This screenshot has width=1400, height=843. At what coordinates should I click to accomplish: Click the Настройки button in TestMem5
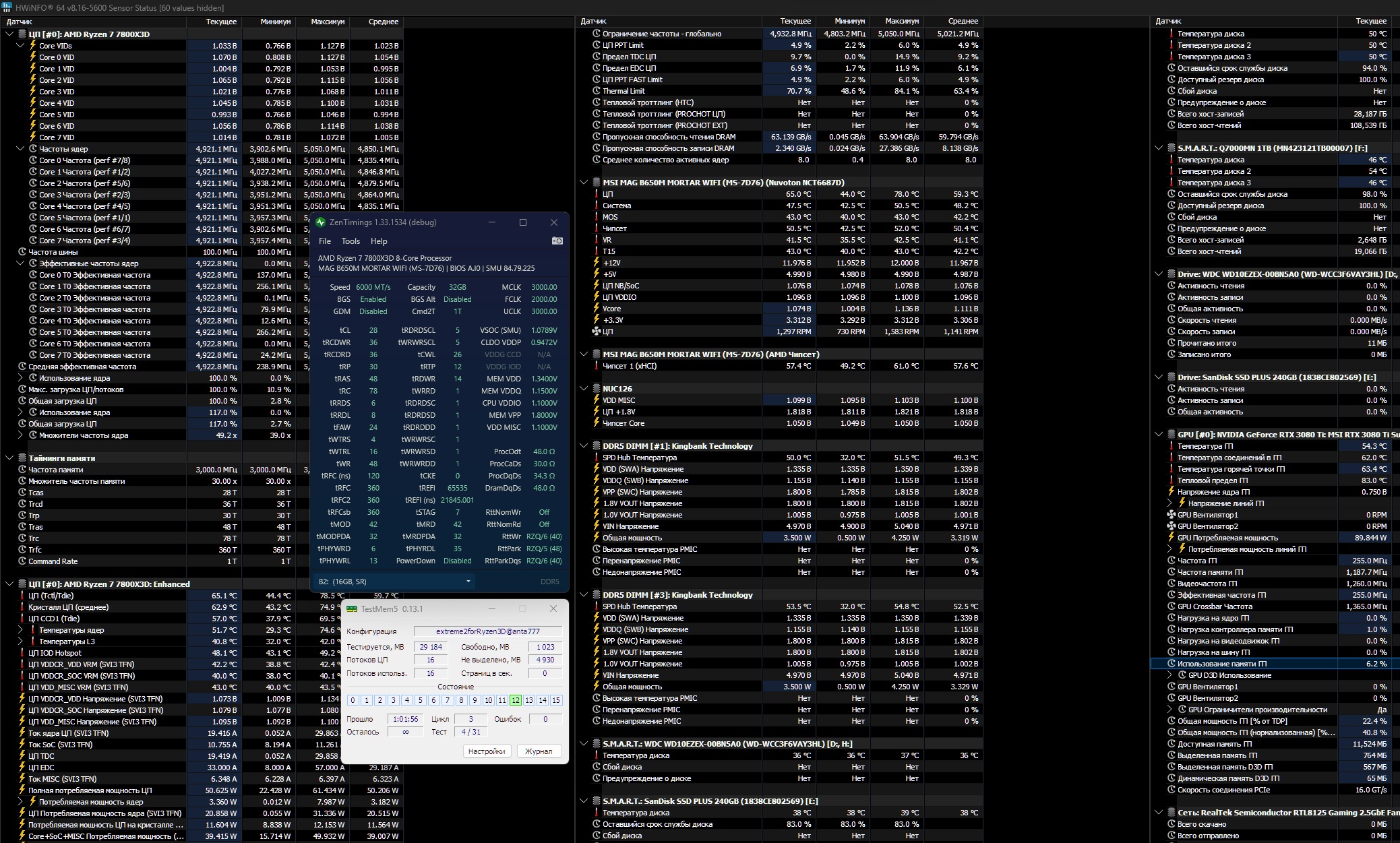487,751
